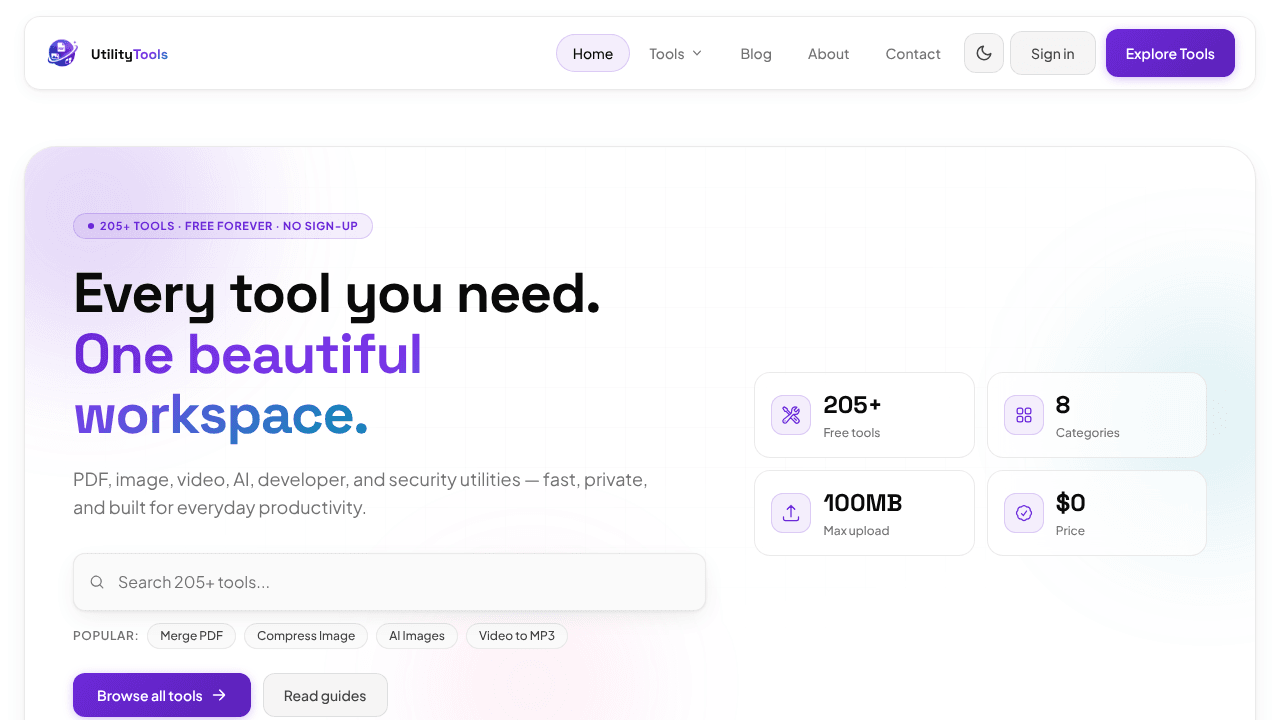
Task: Open the Contact page link
Action: (913, 53)
